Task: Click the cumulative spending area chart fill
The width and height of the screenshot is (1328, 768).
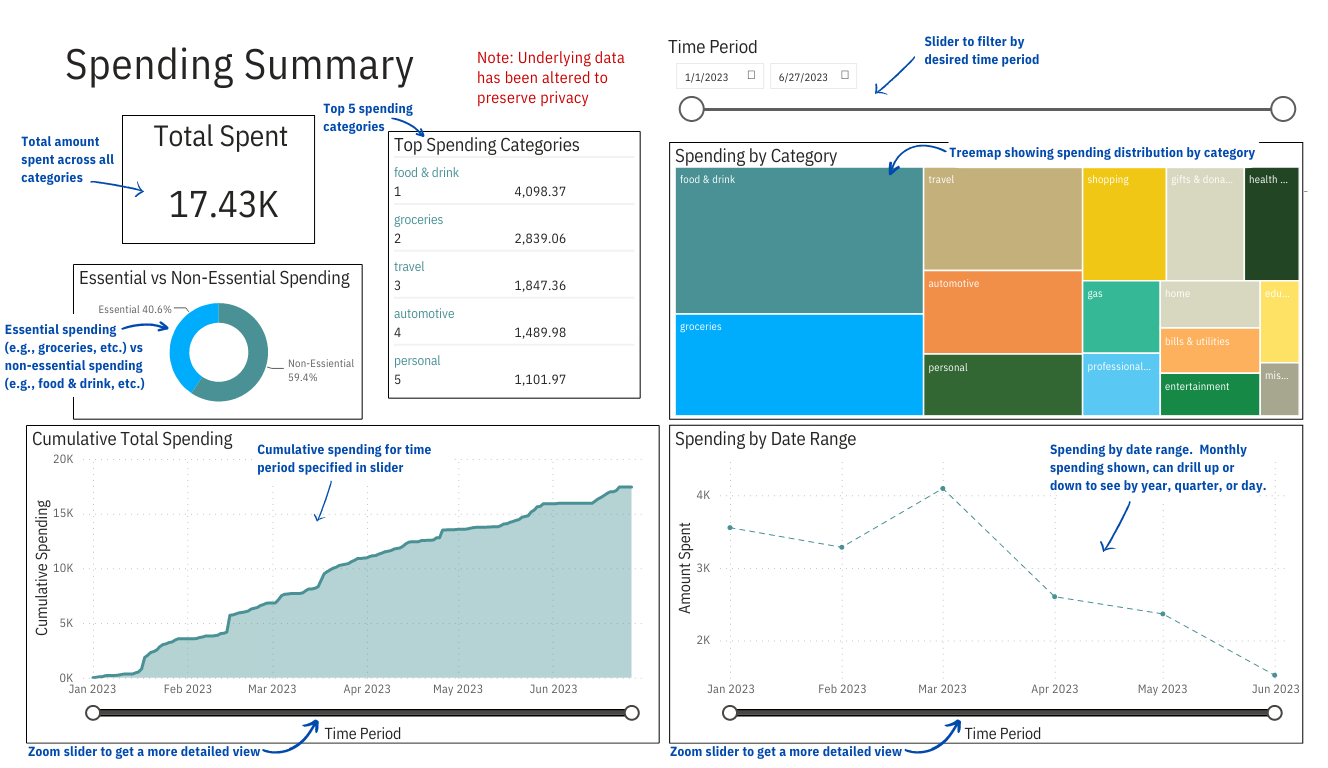Action: [400, 620]
